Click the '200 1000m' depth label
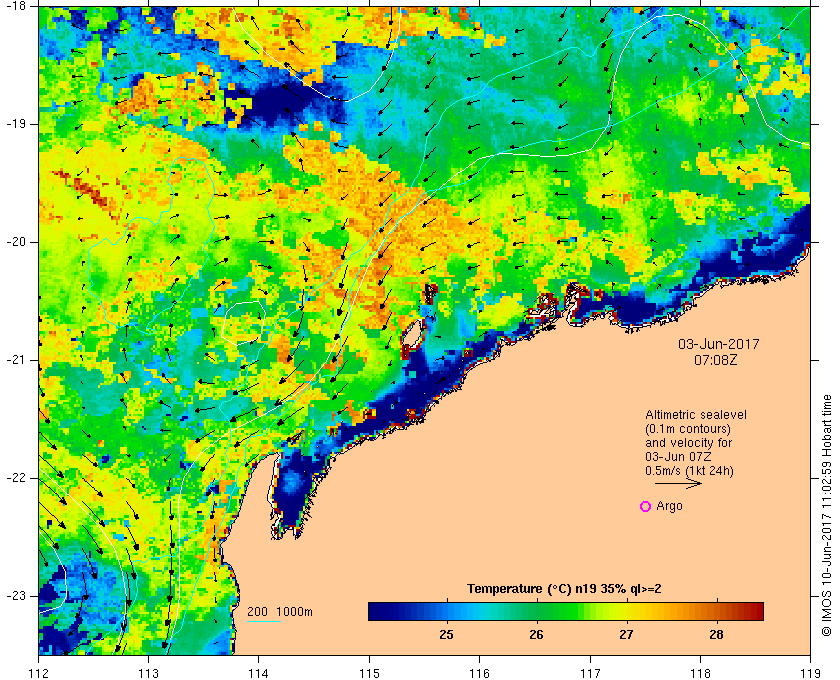The width and height of the screenshot is (840, 680). (x=280, y=612)
